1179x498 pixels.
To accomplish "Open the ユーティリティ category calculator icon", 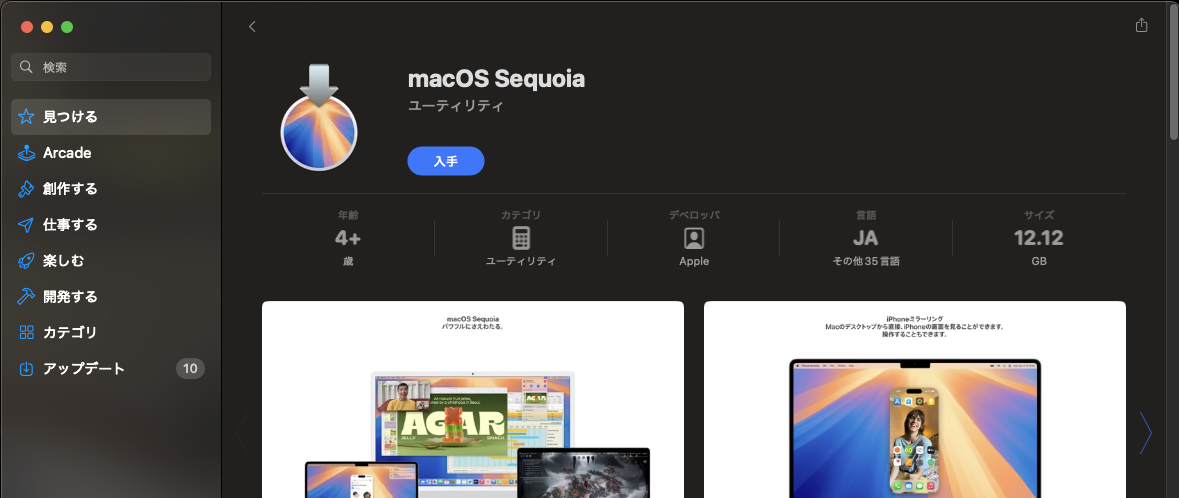I will click(x=521, y=238).
